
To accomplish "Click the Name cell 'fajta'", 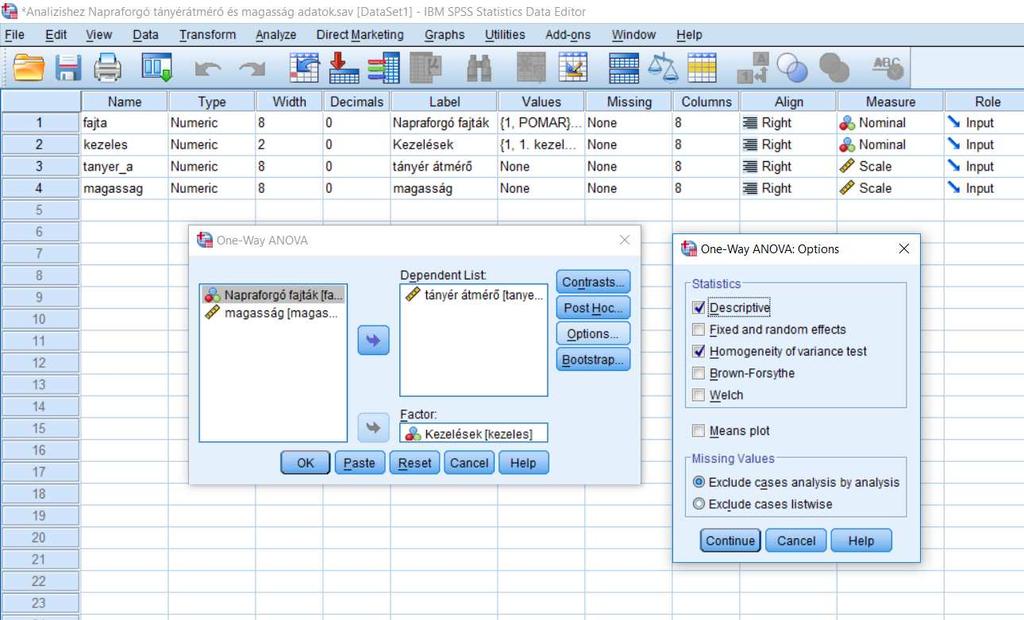I will coord(124,122).
